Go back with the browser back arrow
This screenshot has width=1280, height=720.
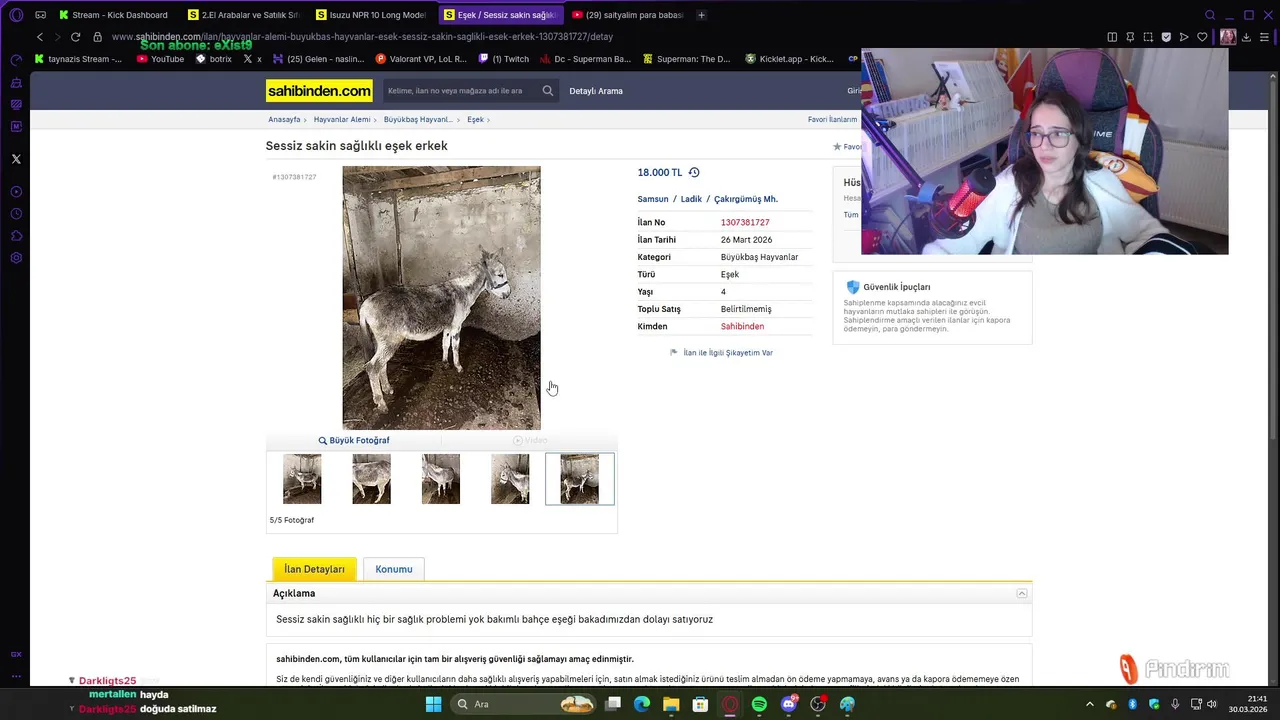click(x=40, y=37)
